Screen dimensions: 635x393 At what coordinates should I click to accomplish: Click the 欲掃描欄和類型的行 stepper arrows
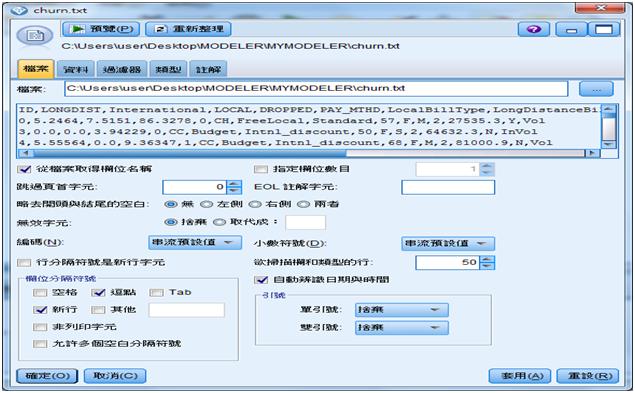pos(487,263)
